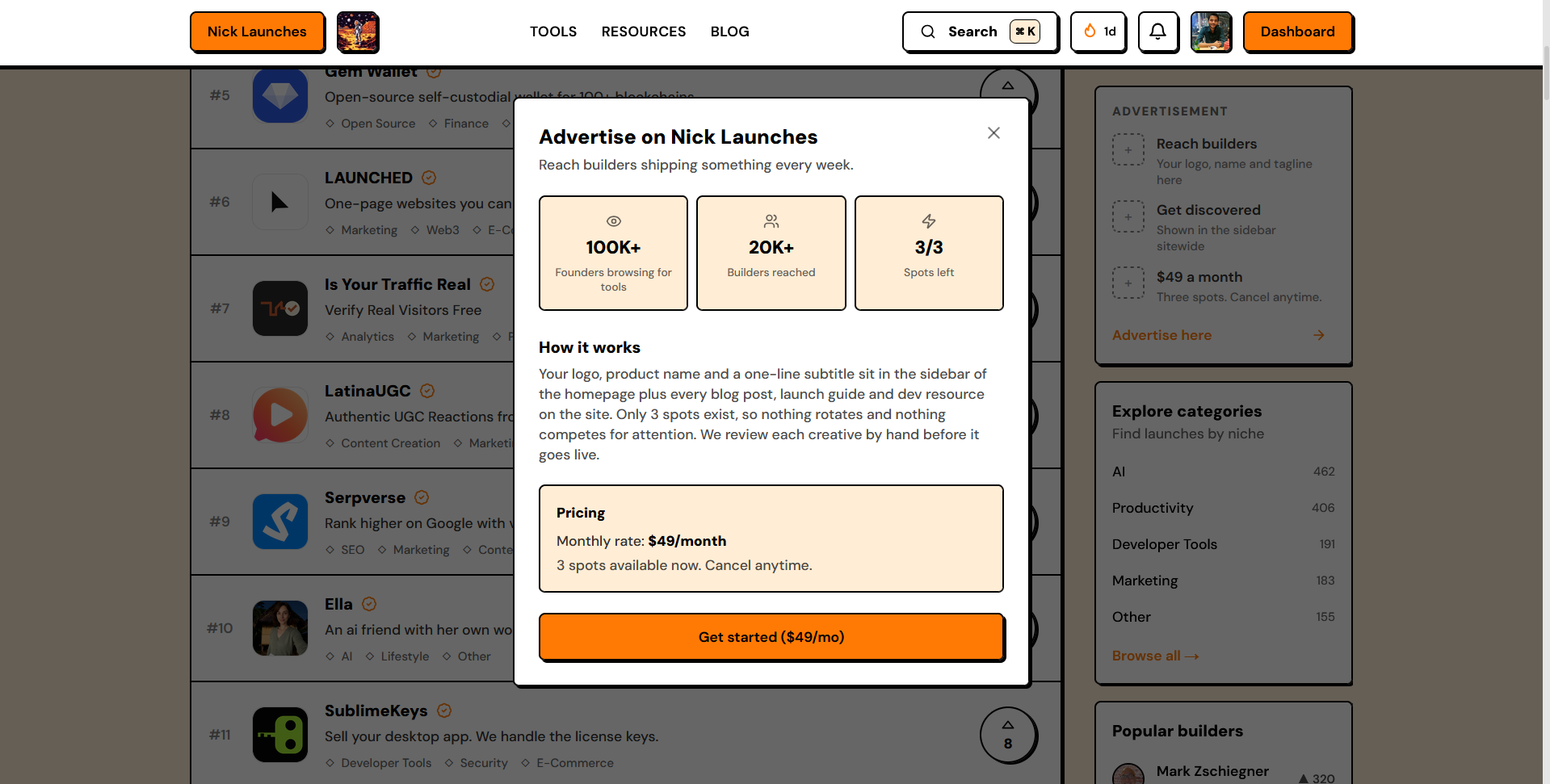Screen dimensions: 1550x784
Task: Click the verified badge next to Is Your Traffic Real
Action: click(x=487, y=284)
